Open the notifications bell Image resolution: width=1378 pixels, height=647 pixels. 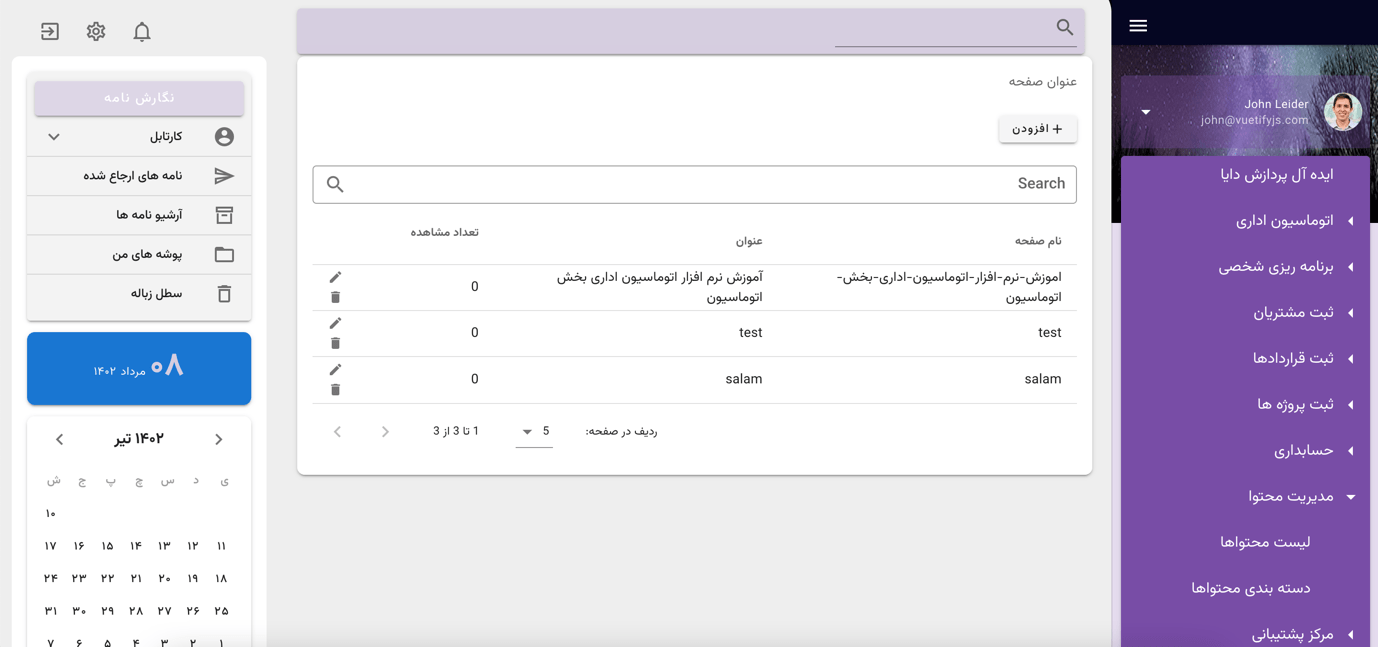[x=141, y=31]
